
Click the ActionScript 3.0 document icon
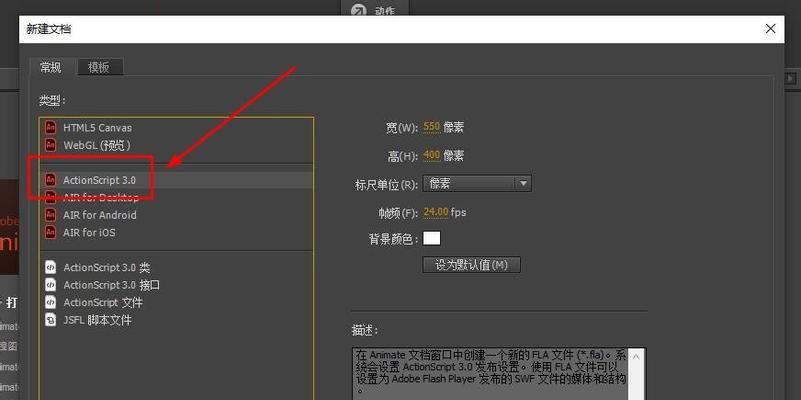pyautogui.click(x=50, y=179)
